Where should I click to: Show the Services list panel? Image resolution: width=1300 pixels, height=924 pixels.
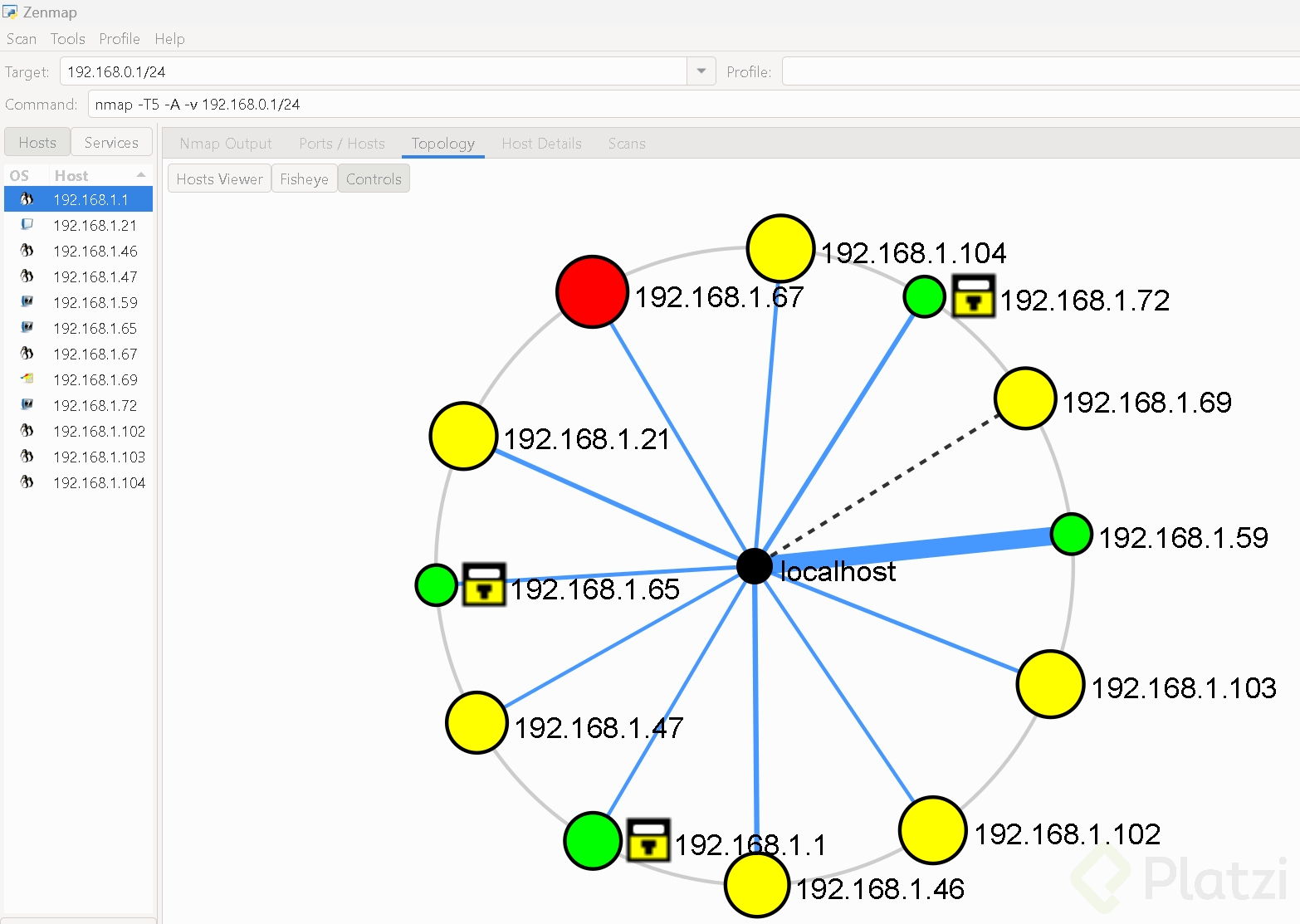[x=111, y=143]
